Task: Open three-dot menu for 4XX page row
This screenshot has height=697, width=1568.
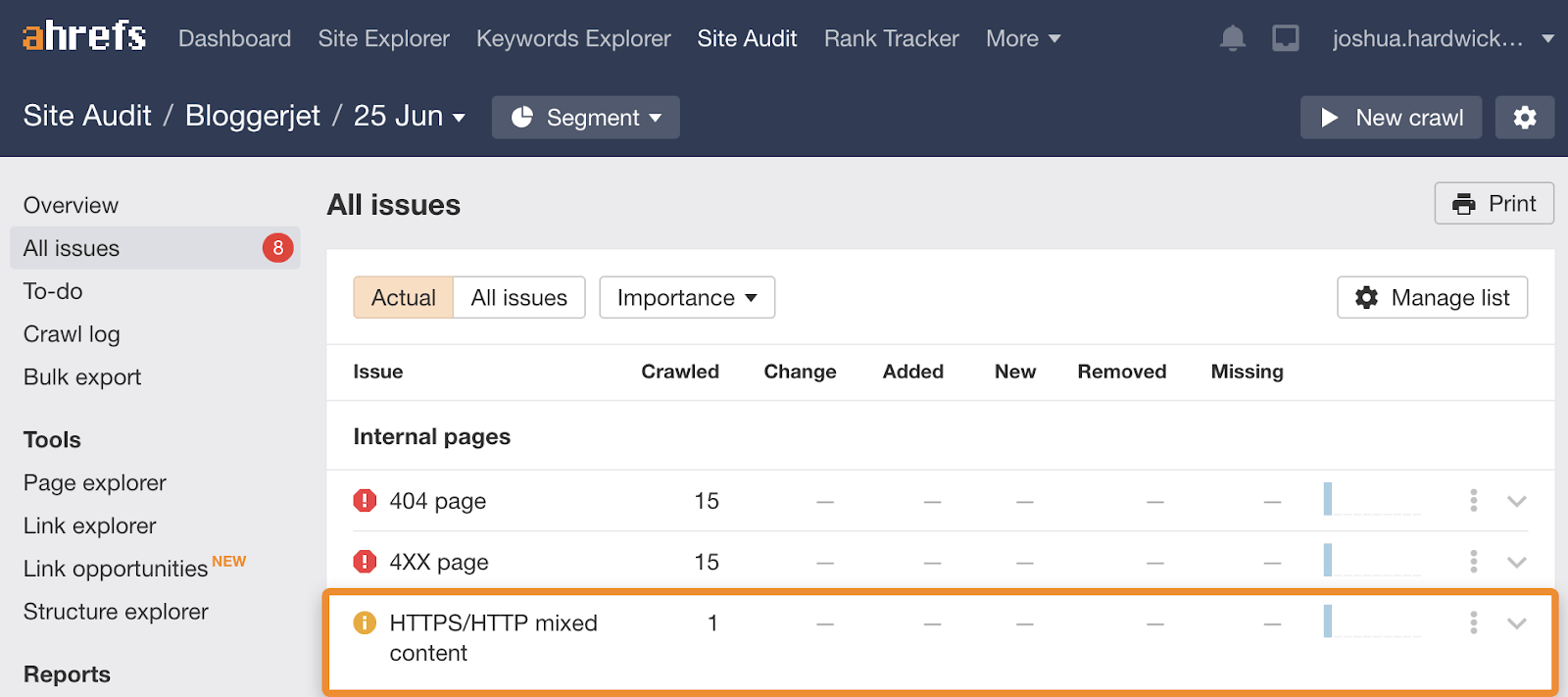Action: (1473, 562)
